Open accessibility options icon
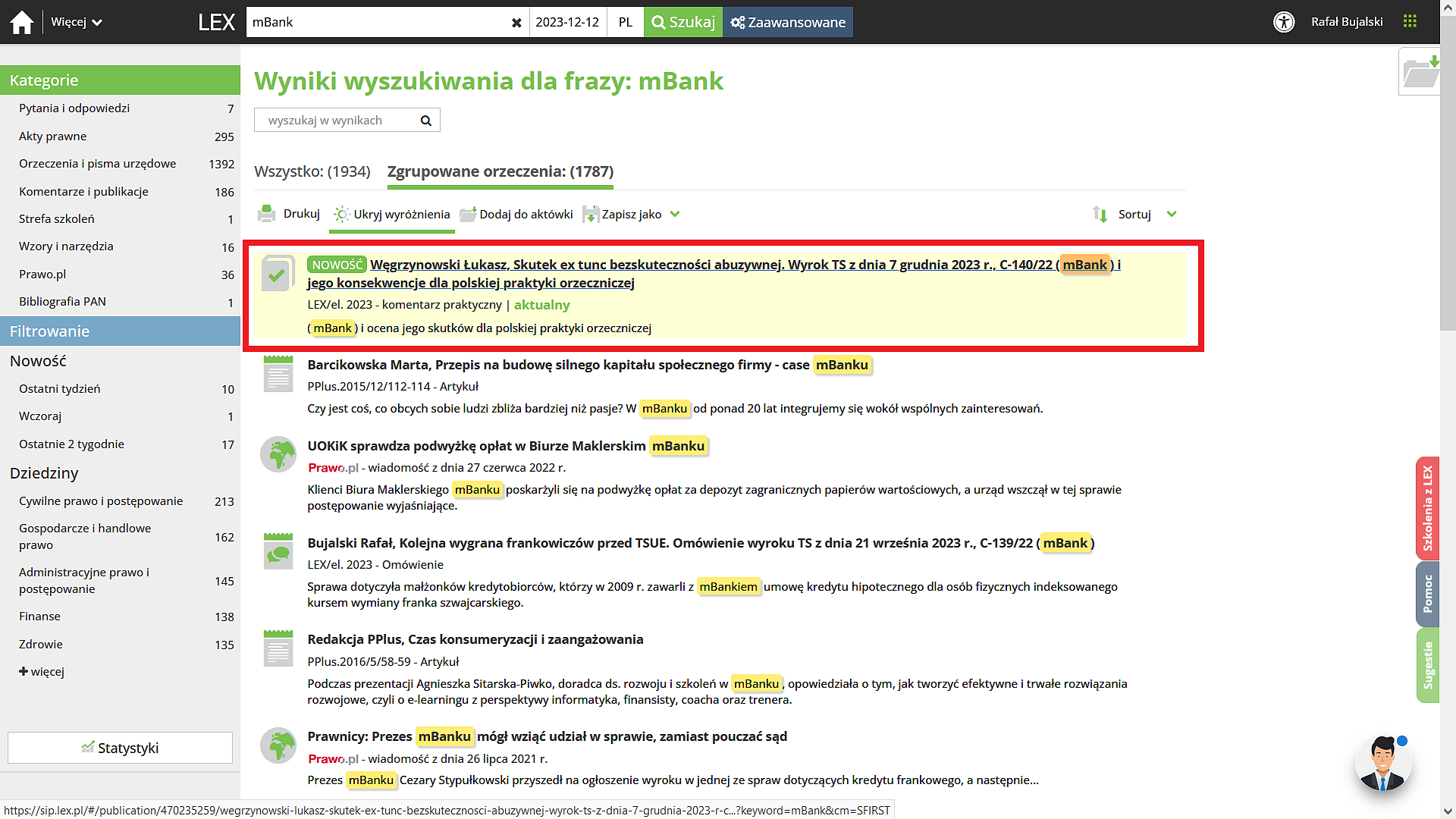The width and height of the screenshot is (1456, 819). pos(1284,22)
